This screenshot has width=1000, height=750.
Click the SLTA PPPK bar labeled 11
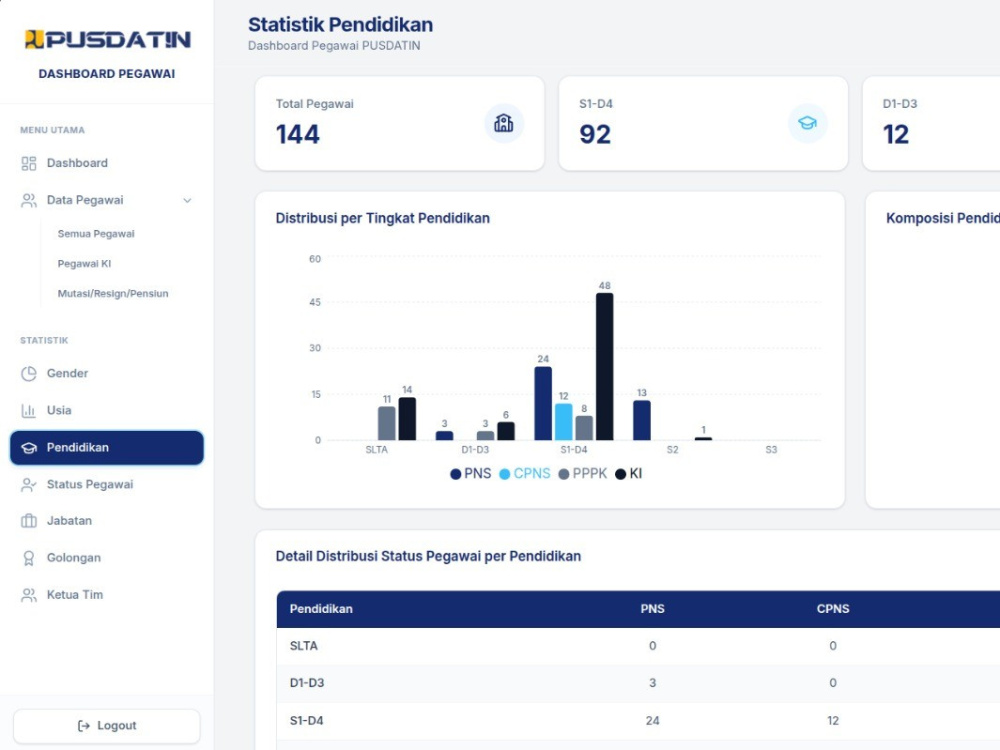[386, 423]
